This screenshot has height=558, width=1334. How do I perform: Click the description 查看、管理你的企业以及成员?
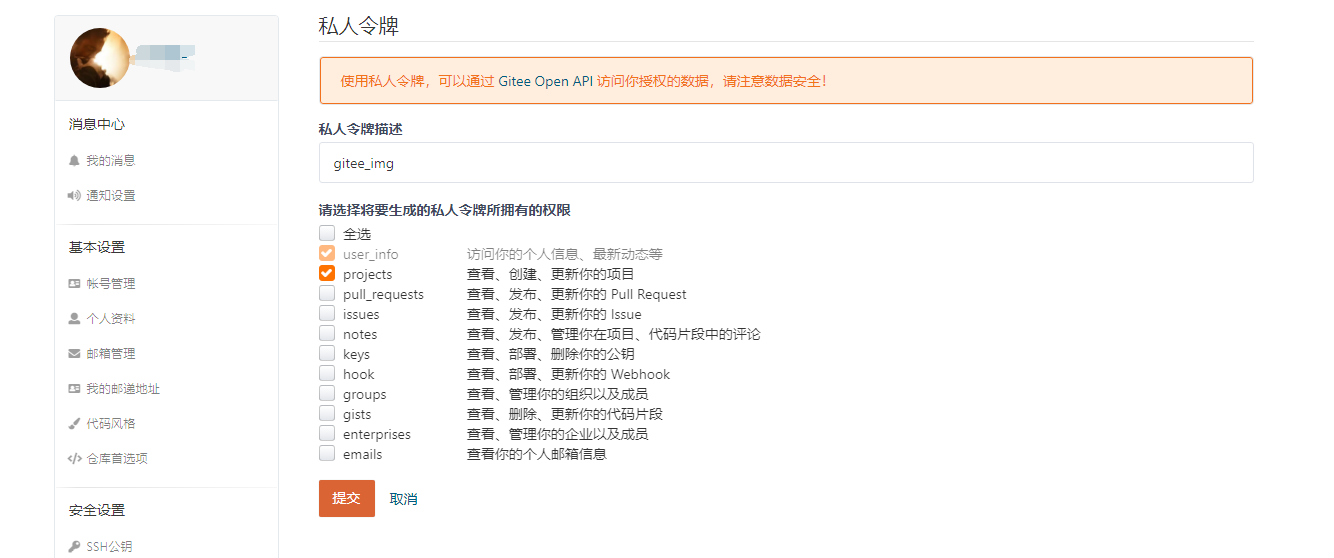(x=558, y=434)
